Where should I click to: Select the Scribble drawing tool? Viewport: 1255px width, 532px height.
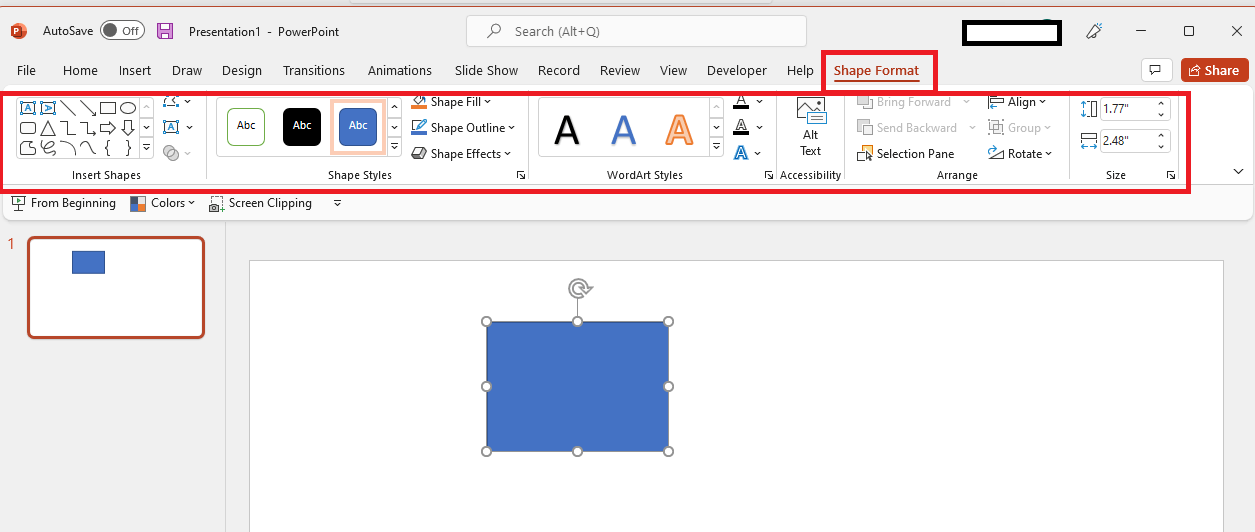tap(48, 148)
